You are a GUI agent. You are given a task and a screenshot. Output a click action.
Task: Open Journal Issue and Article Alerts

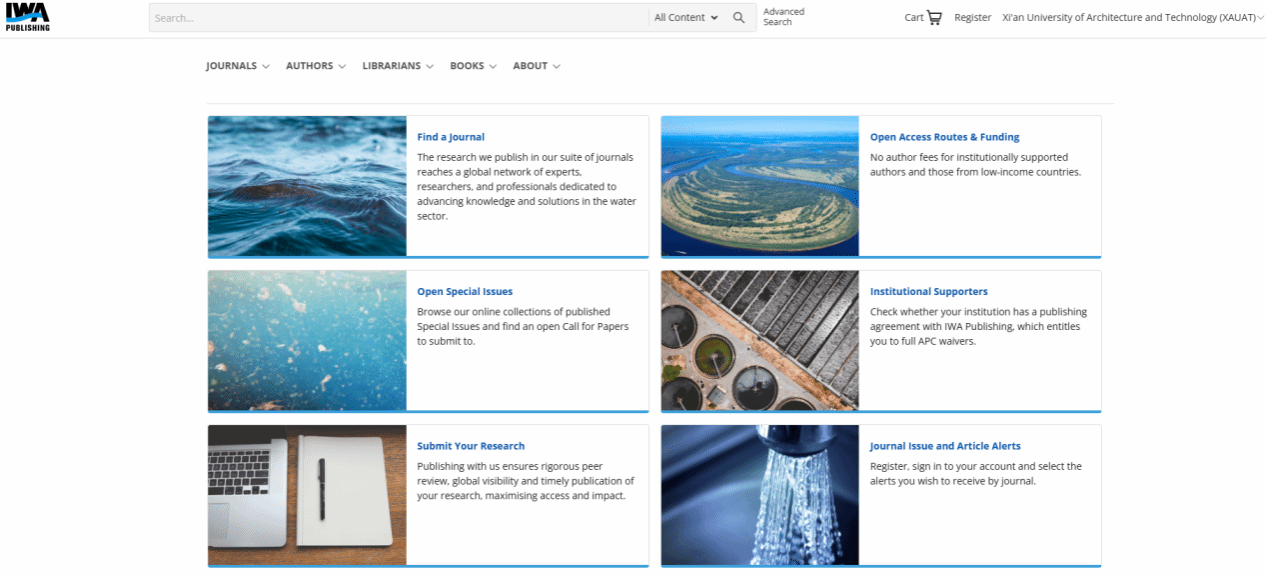point(945,446)
